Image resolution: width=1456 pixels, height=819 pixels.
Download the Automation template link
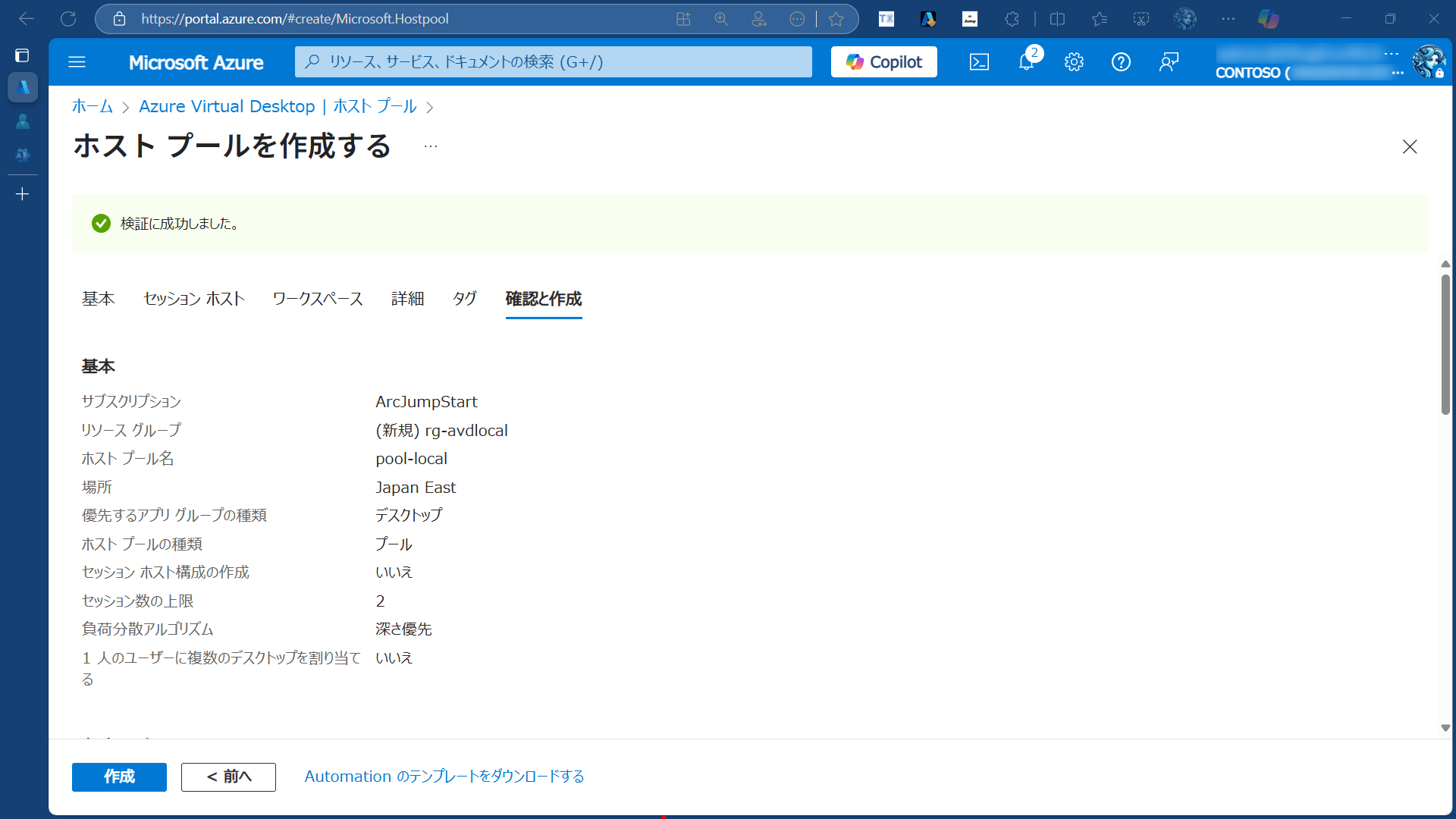(x=444, y=777)
